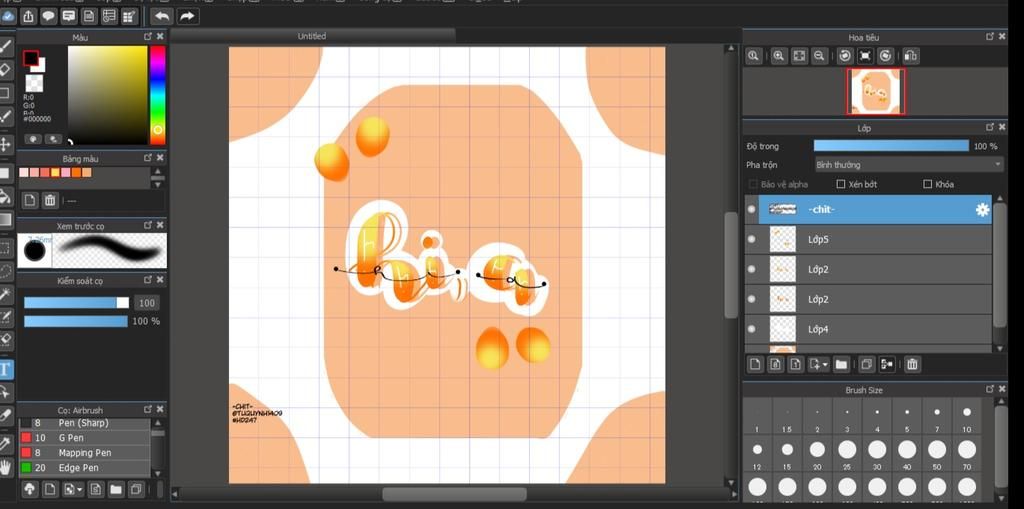Viewport: 1024px width, 509px height.
Task: Click the palette list down arrow in Bảng màu
Action: pos(157,184)
